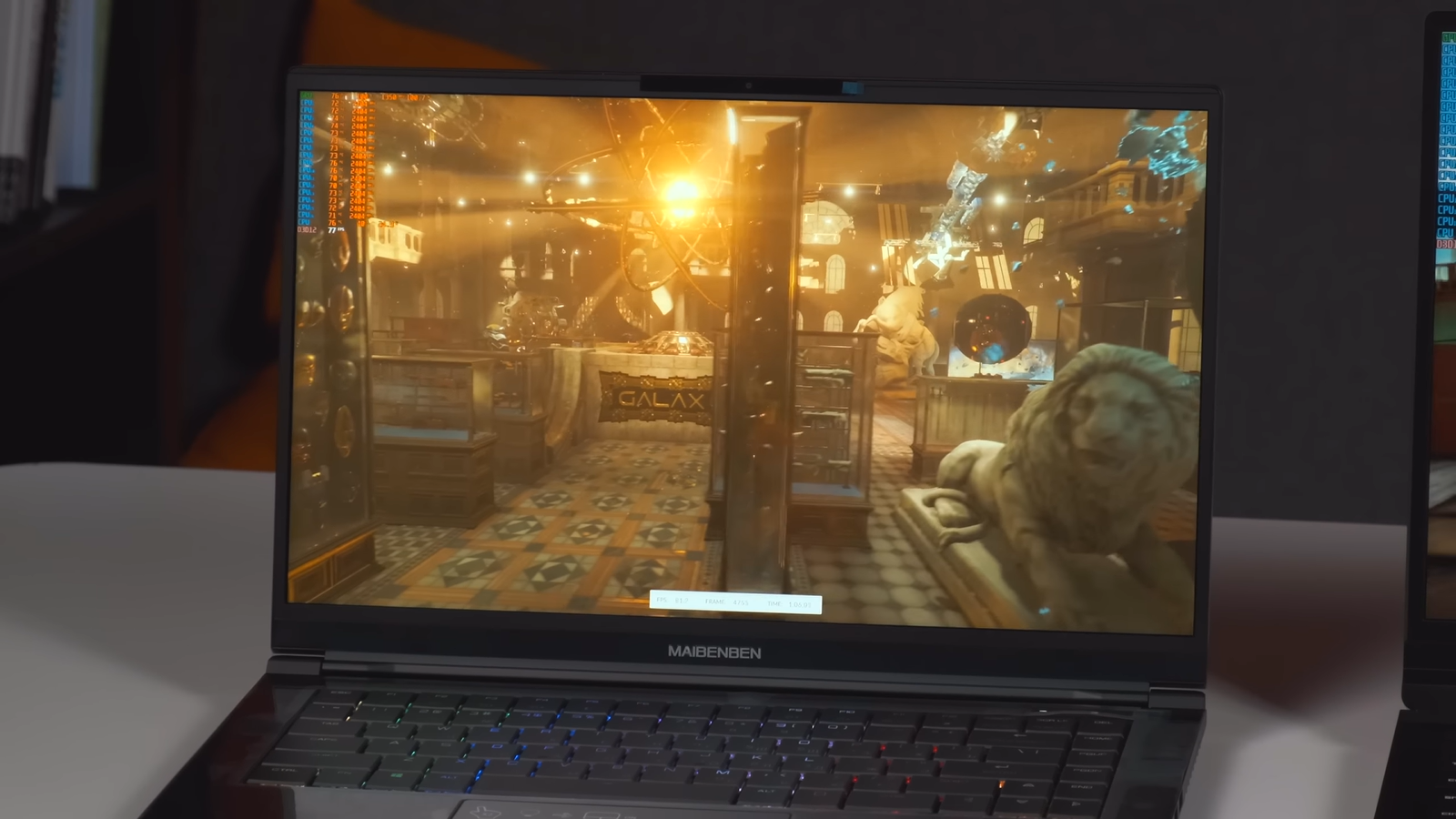Click the TIME readout in the bottom bar
Screen dimensions: 1456x819
click(x=789, y=603)
